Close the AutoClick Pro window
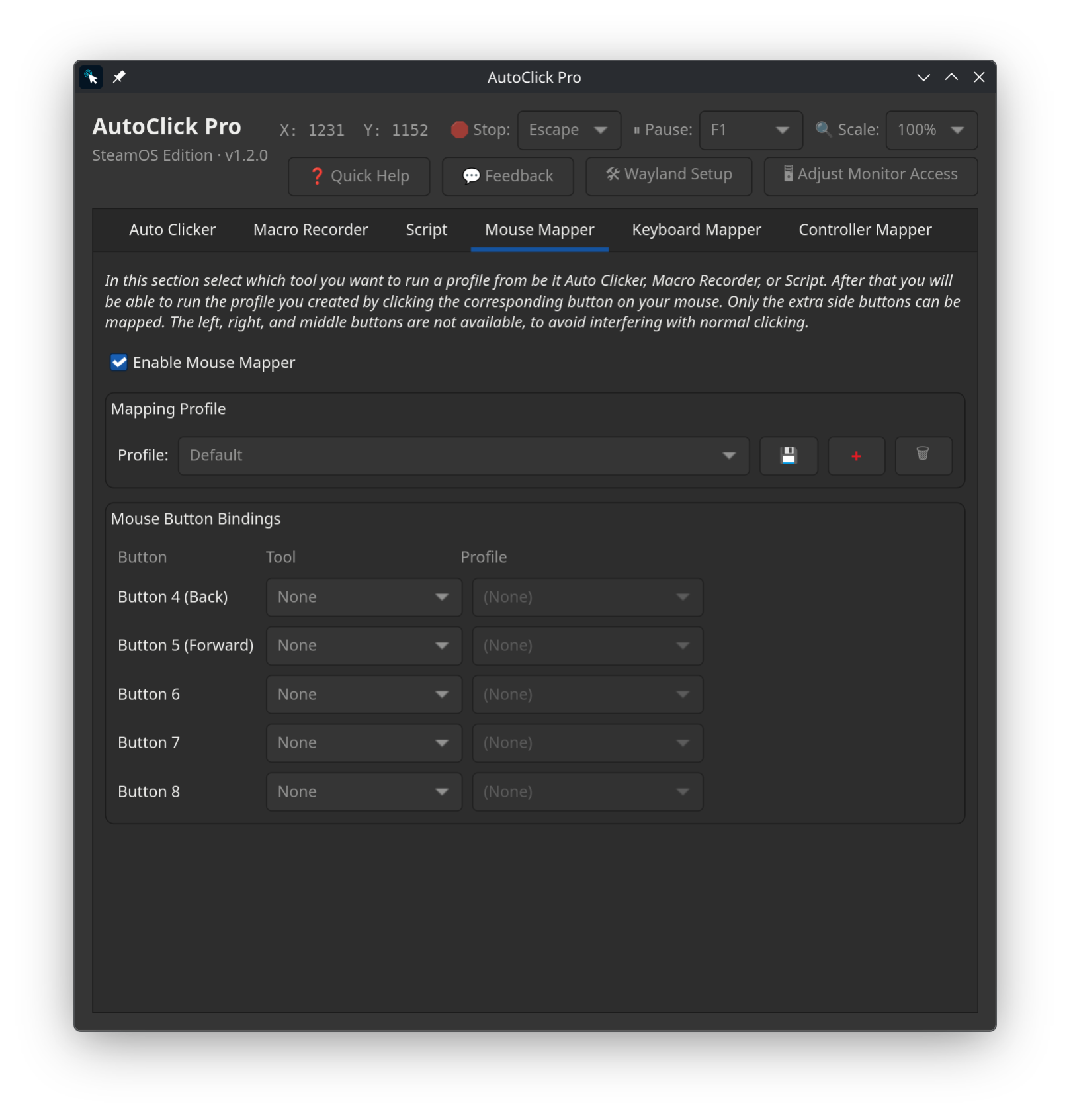The height and width of the screenshot is (1120, 1071). [979, 77]
